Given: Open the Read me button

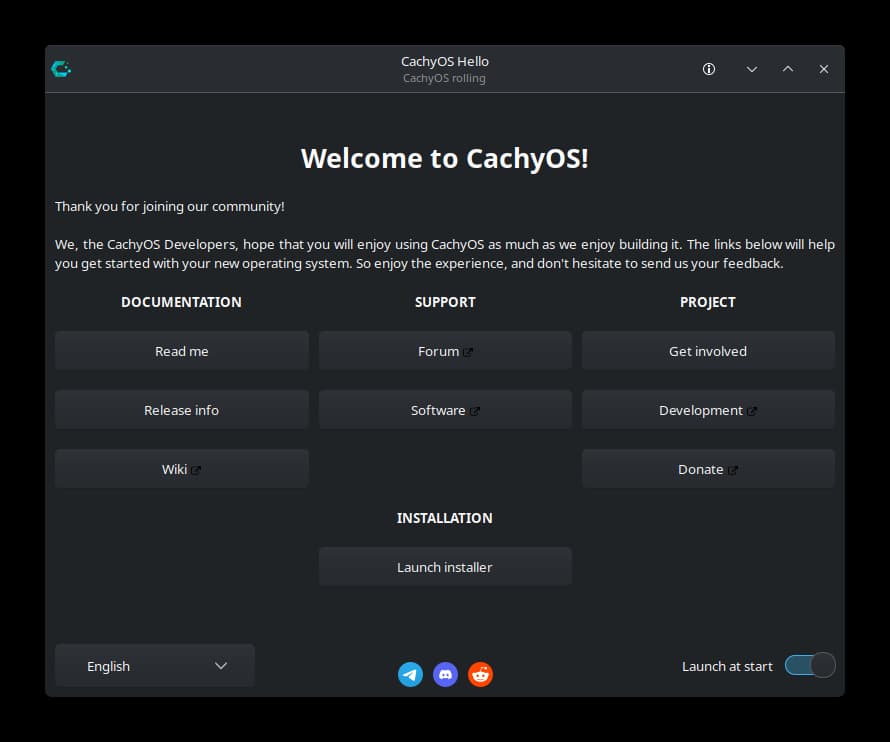Looking at the screenshot, I should [182, 351].
